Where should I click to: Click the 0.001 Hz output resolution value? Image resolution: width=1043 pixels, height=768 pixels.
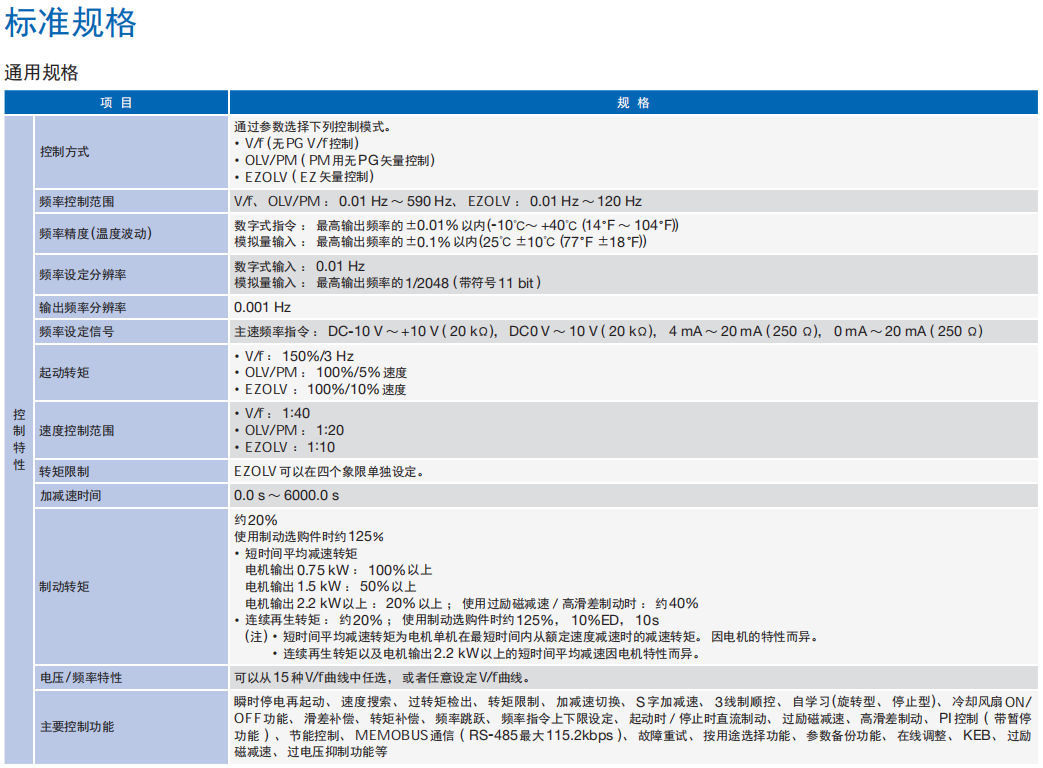pos(262,307)
